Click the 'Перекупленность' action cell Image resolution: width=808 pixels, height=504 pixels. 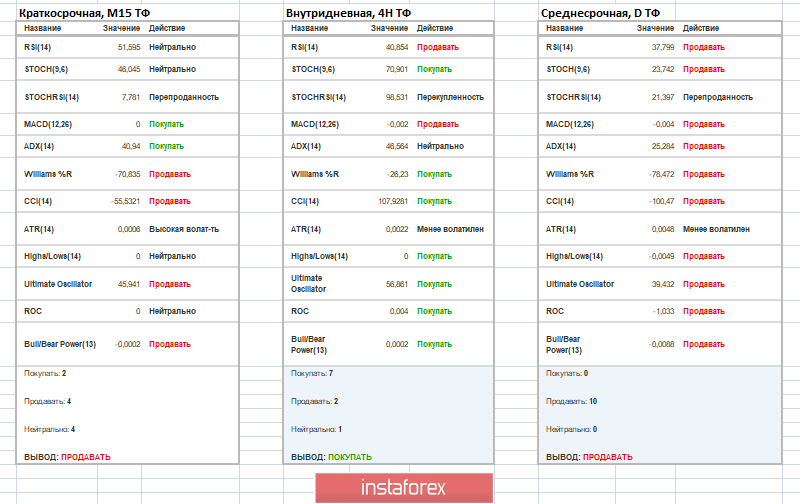pyautogui.click(x=450, y=97)
